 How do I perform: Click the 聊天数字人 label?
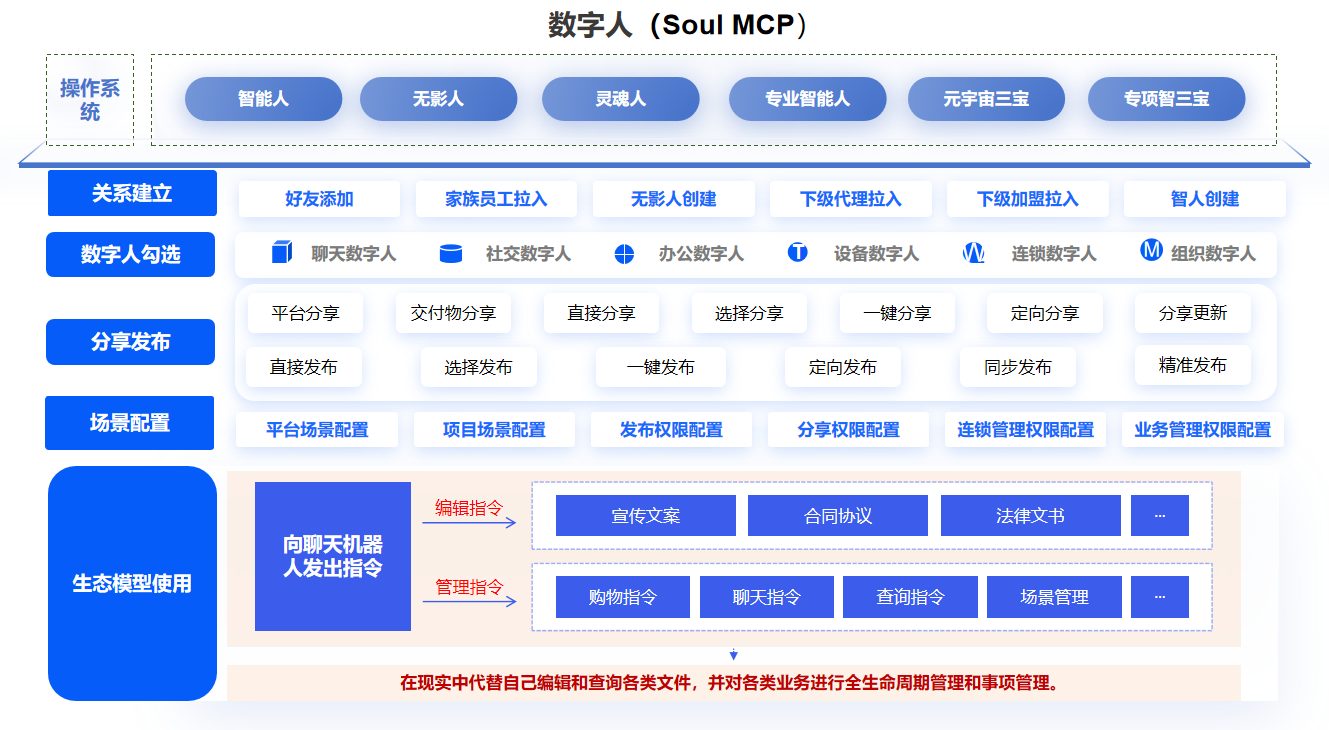click(353, 254)
